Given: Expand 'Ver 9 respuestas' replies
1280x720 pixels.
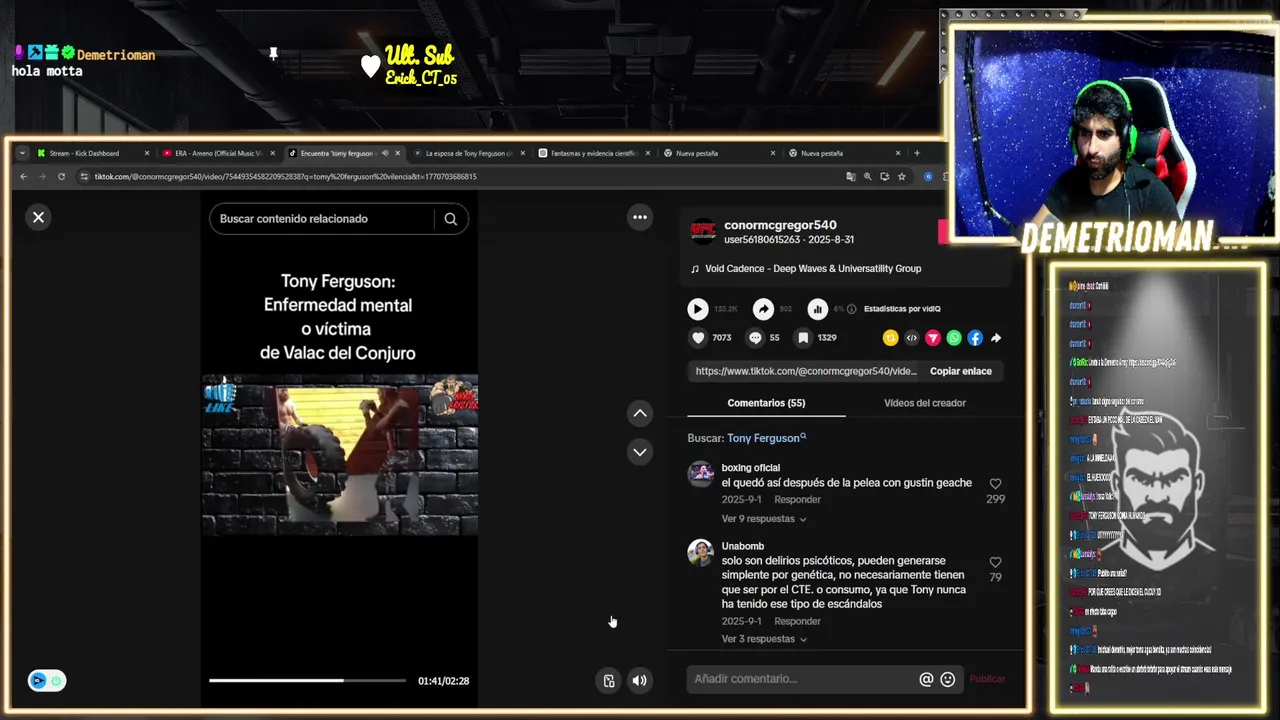Looking at the screenshot, I should click(764, 519).
